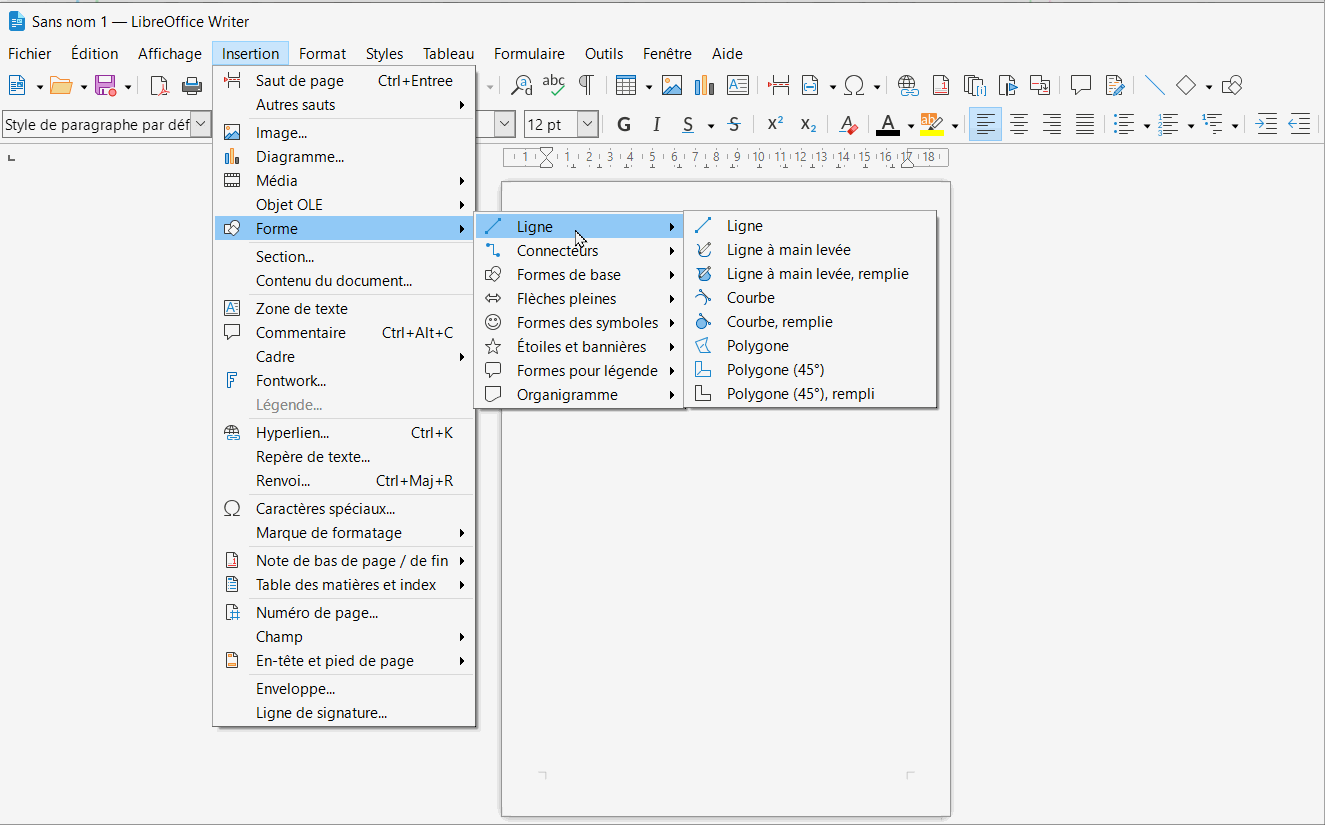Open the Format menu in menu bar
The height and width of the screenshot is (825, 1325).
tap(322, 54)
